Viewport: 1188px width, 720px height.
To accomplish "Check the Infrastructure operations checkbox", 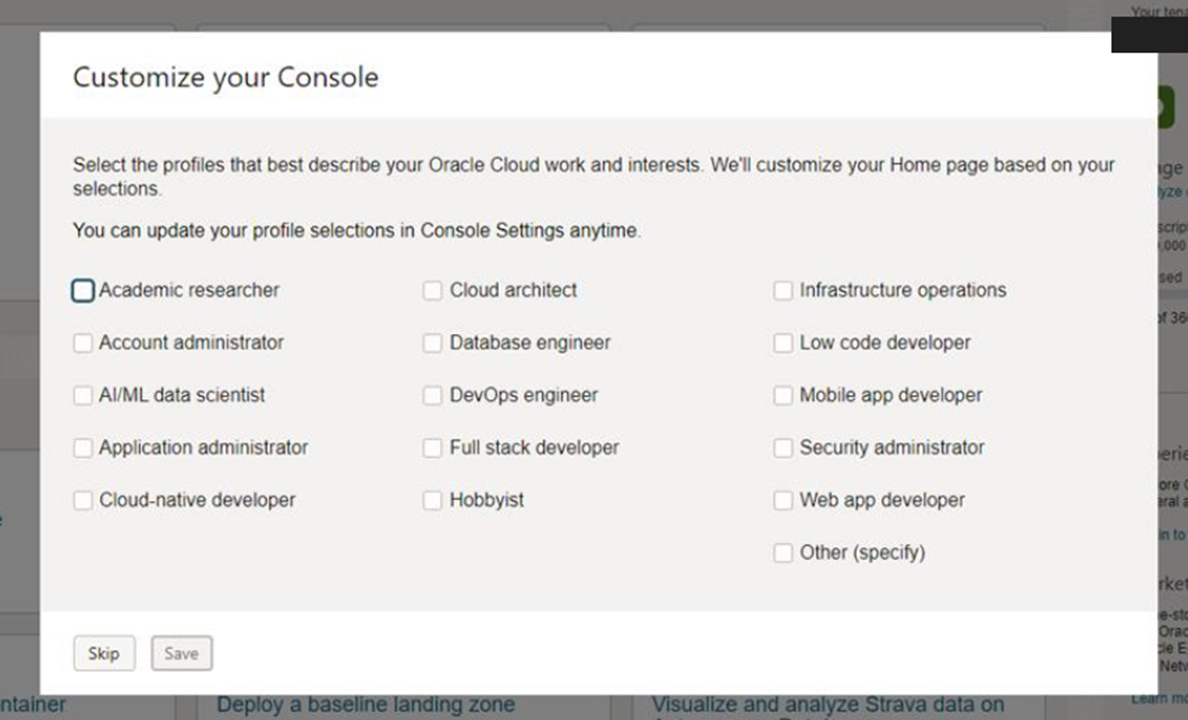I will tap(783, 290).
